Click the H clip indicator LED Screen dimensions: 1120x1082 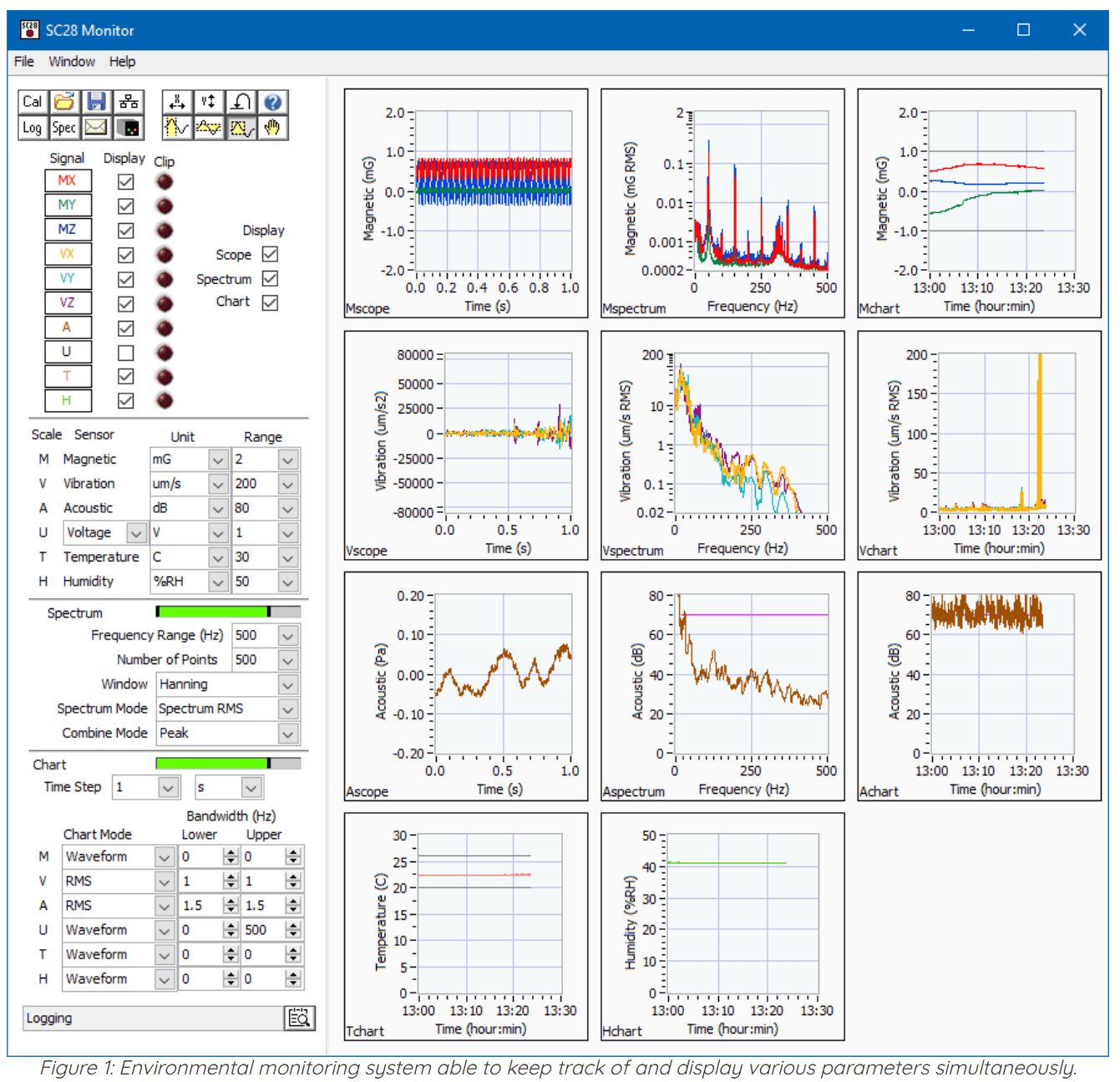click(x=165, y=401)
